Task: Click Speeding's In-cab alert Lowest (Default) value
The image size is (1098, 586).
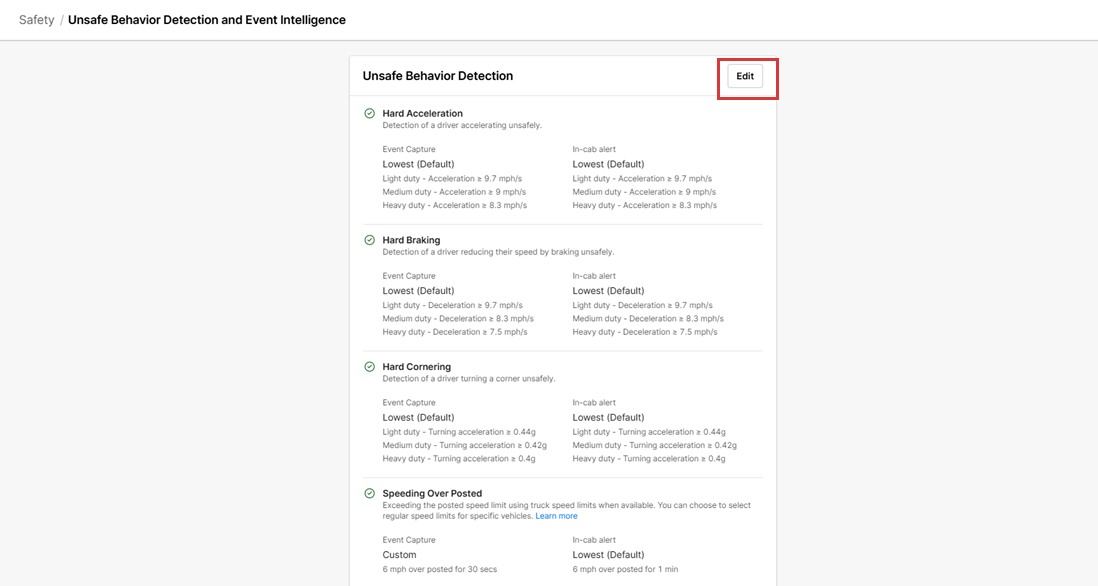Action: (x=608, y=555)
